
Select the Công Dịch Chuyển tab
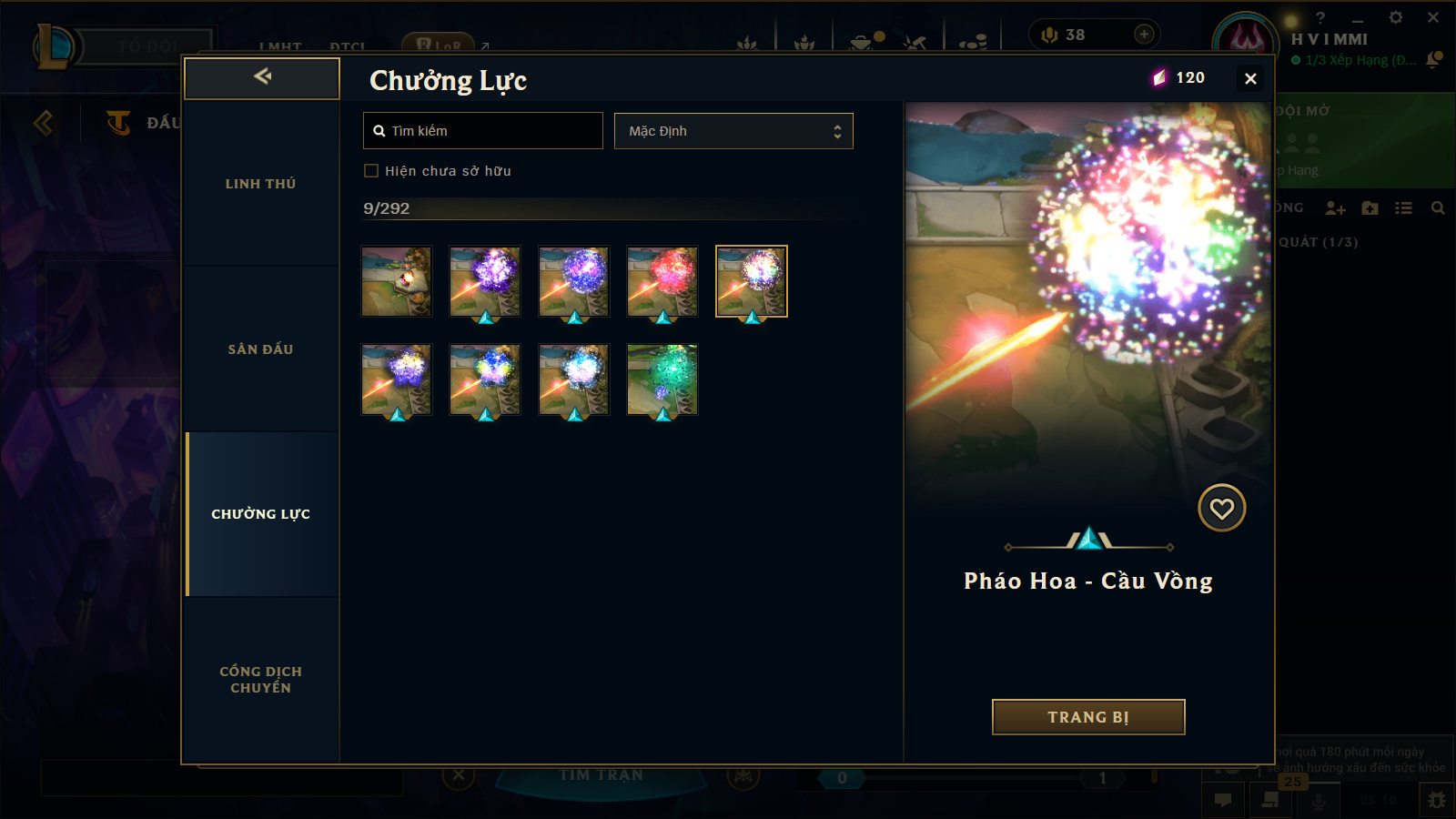tap(261, 680)
